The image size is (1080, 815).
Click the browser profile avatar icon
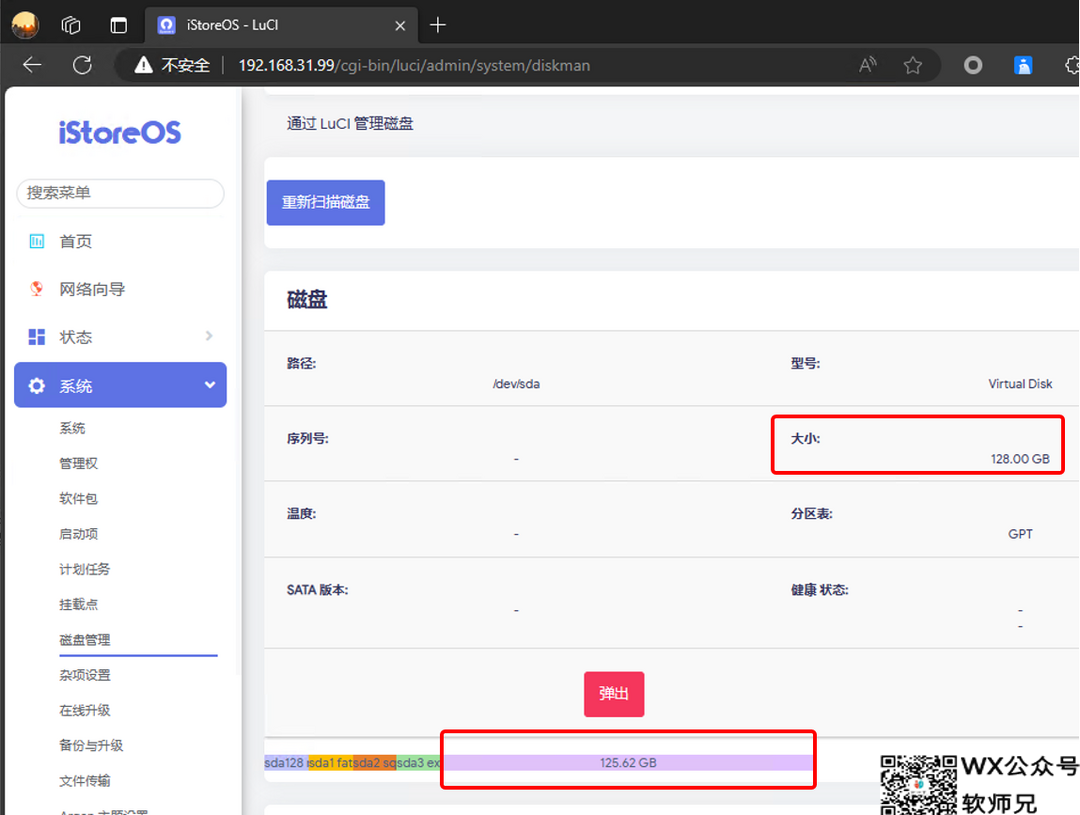tap(25, 25)
